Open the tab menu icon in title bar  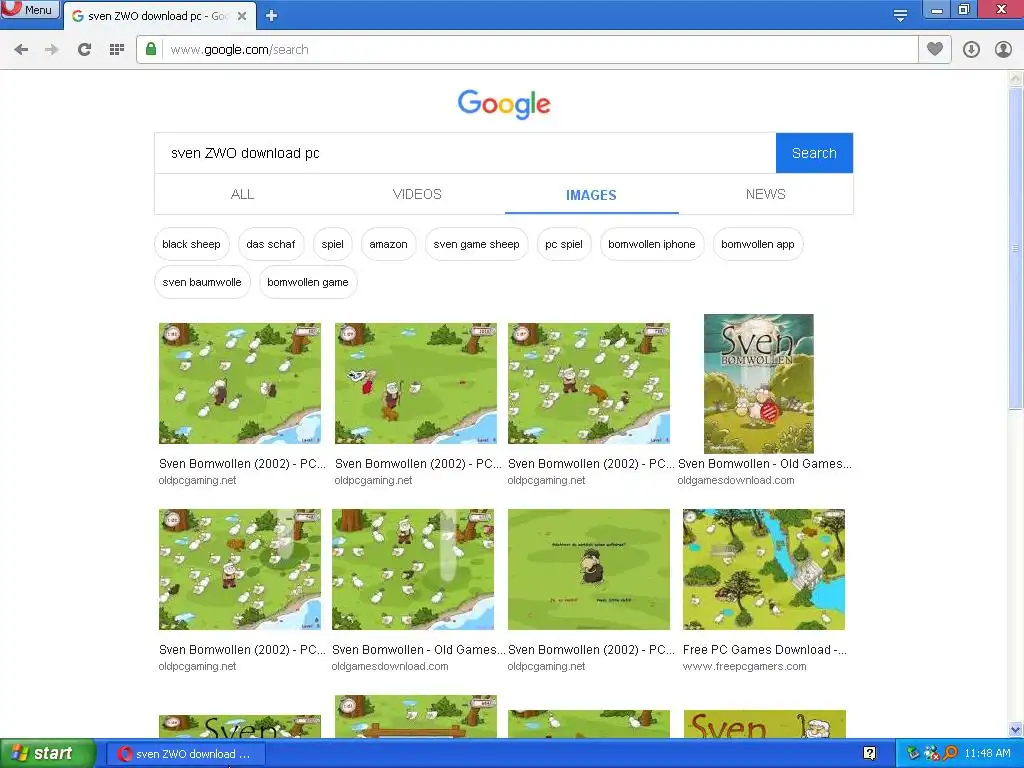coord(901,16)
